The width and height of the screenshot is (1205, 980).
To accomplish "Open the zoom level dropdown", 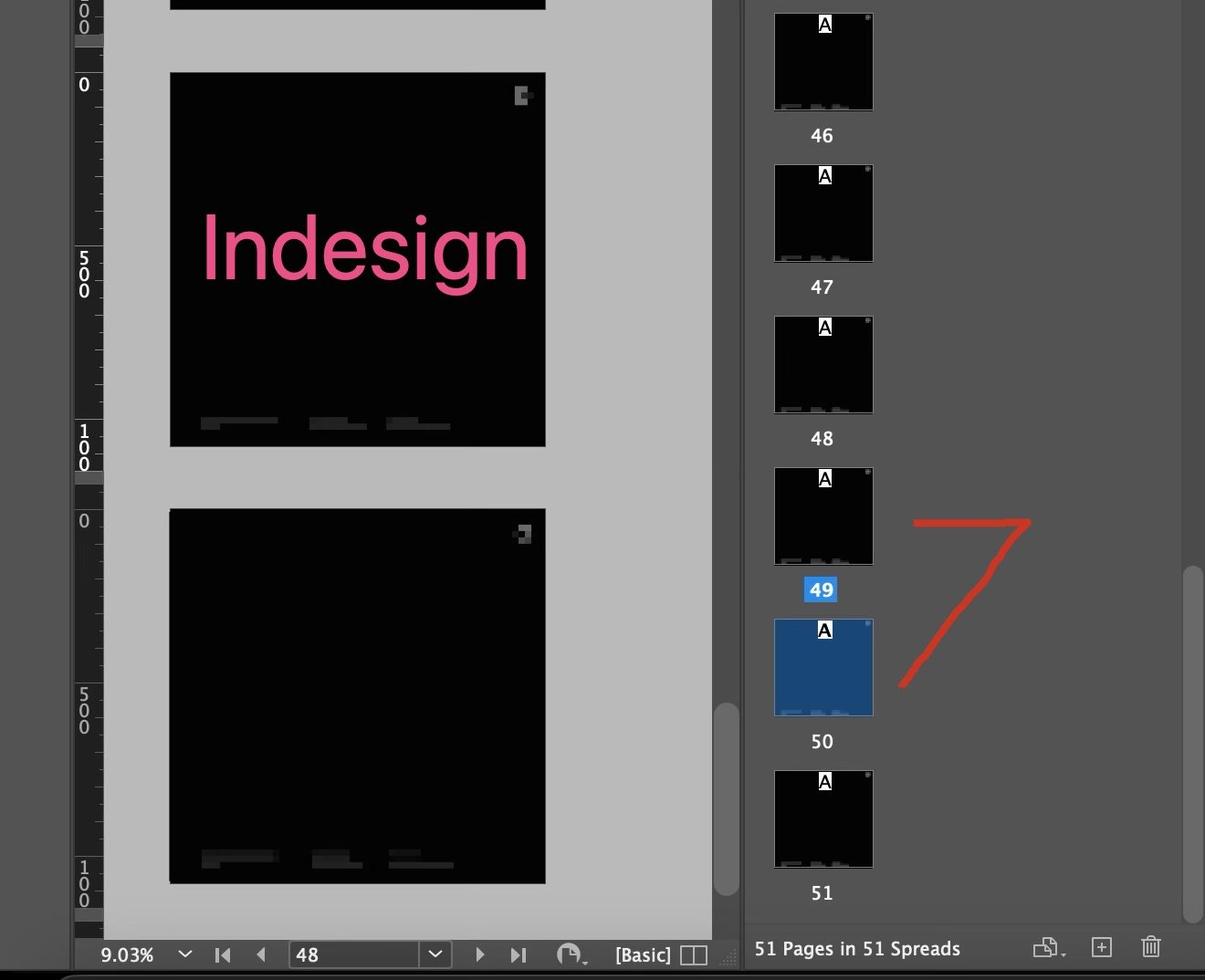I will [x=185, y=954].
